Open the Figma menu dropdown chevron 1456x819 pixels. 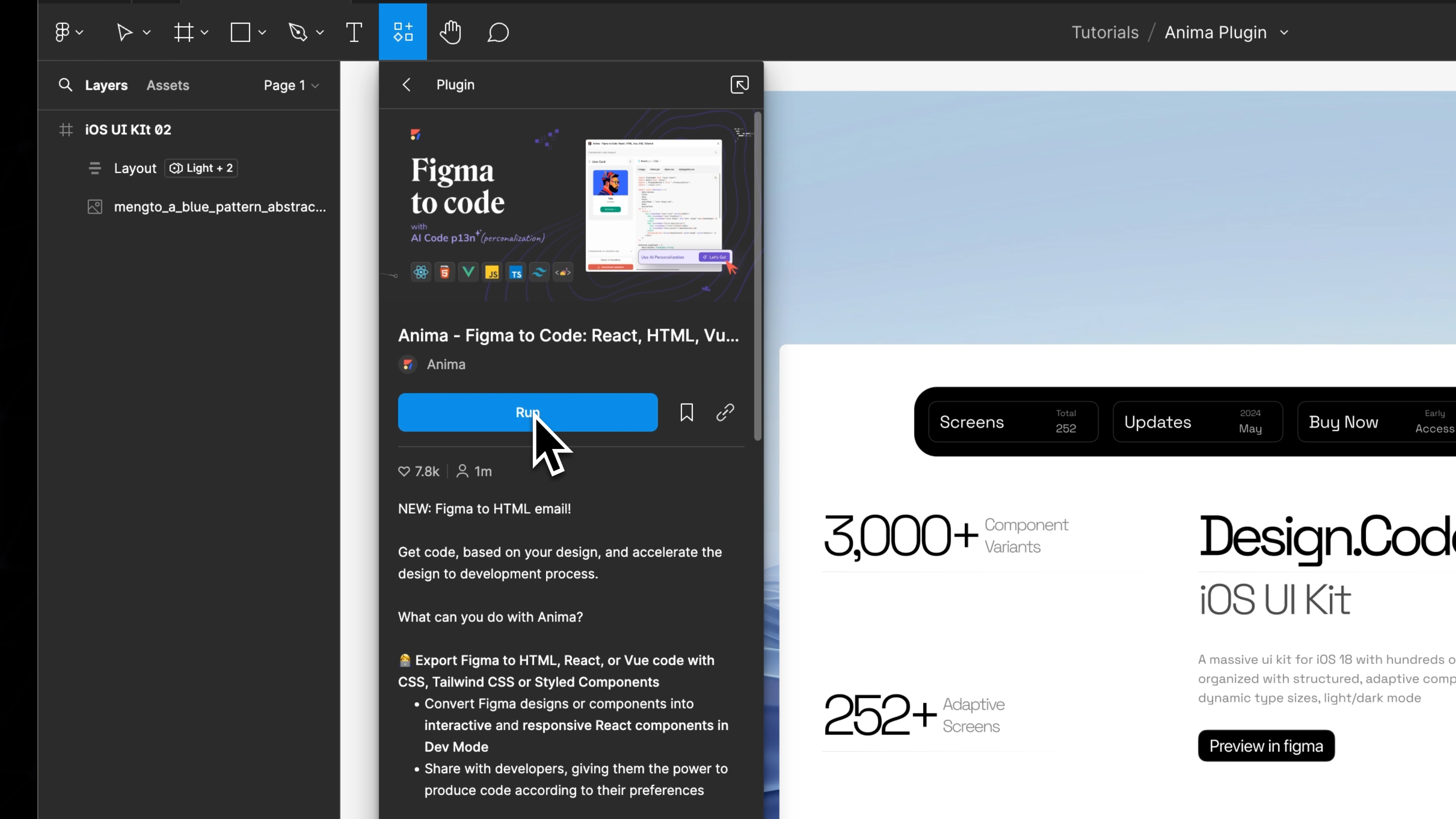(80, 33)
